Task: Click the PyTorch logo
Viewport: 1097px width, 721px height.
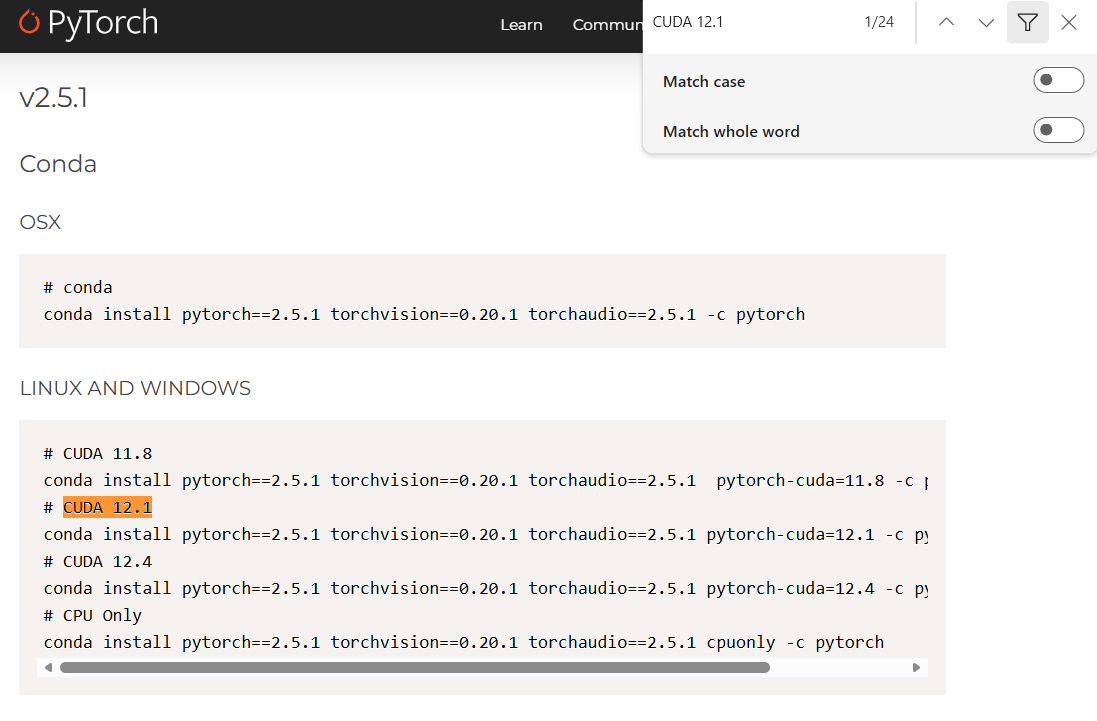Action: click(88, 23)
